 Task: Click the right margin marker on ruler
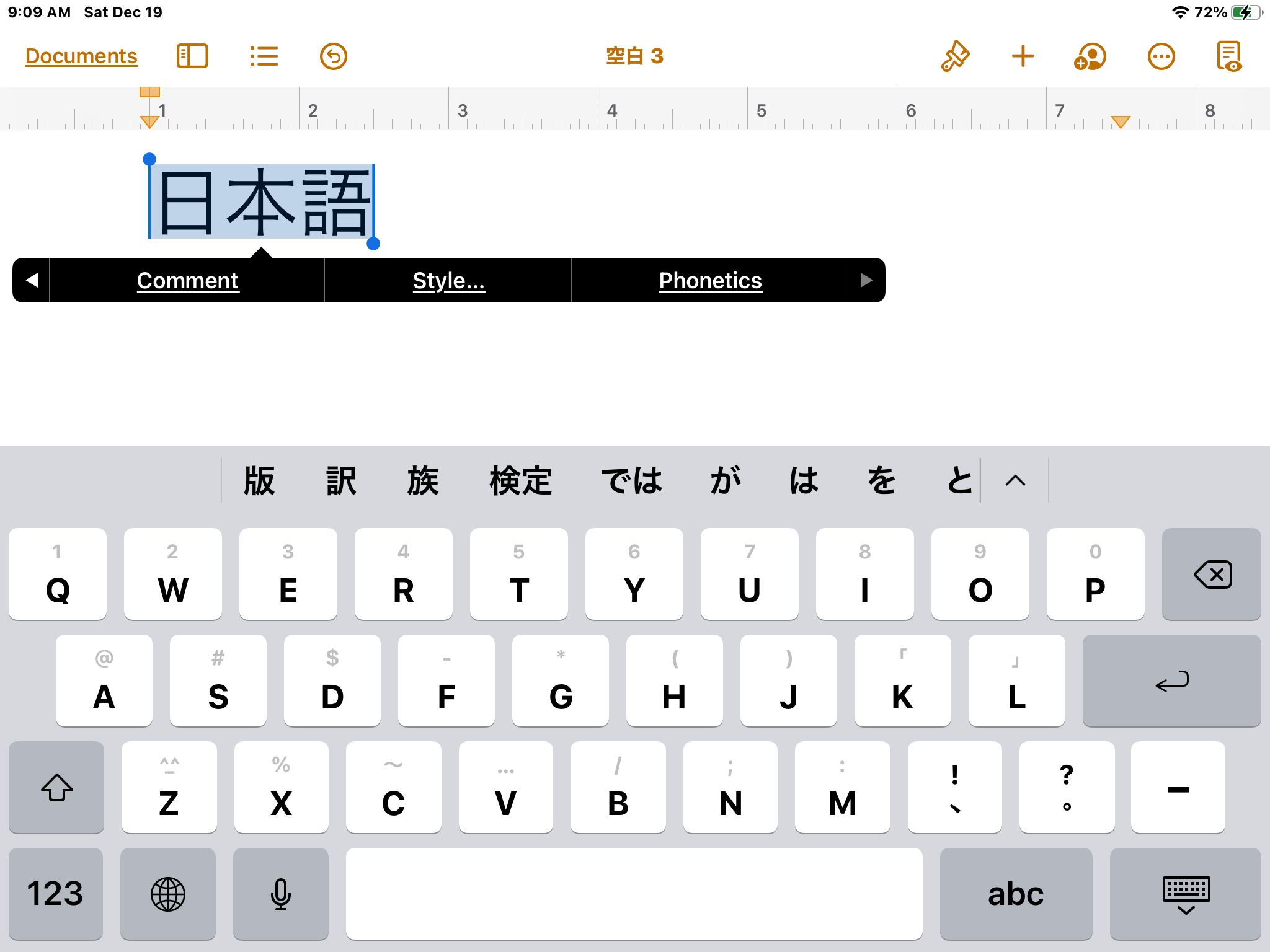(x=1120, y=121)
